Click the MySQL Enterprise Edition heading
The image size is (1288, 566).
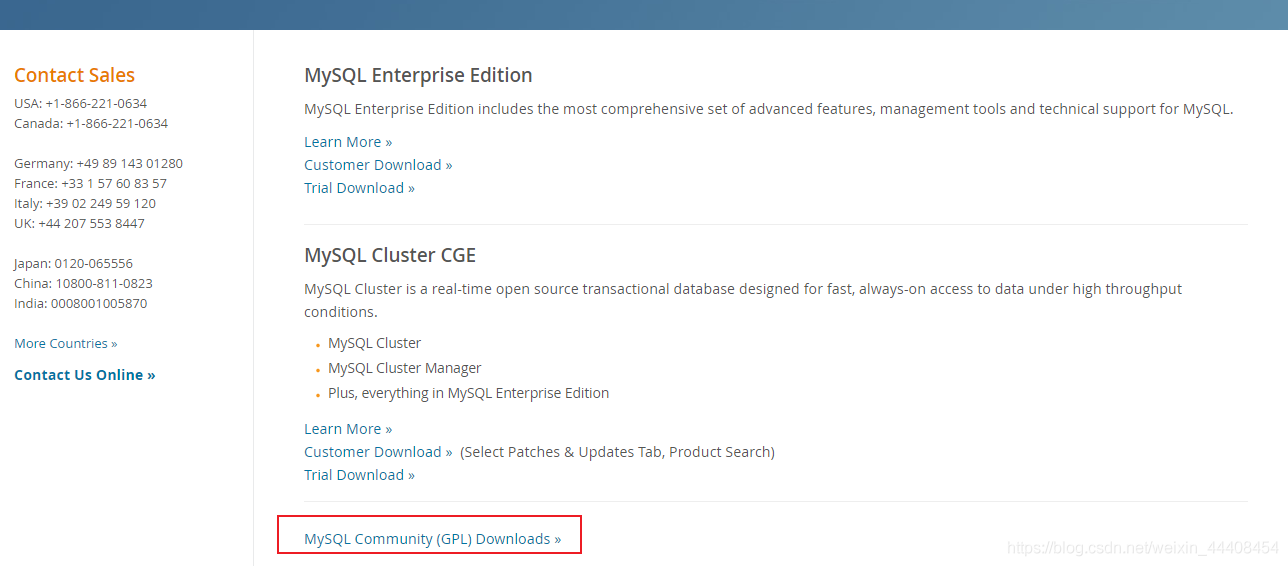[418, 75]
